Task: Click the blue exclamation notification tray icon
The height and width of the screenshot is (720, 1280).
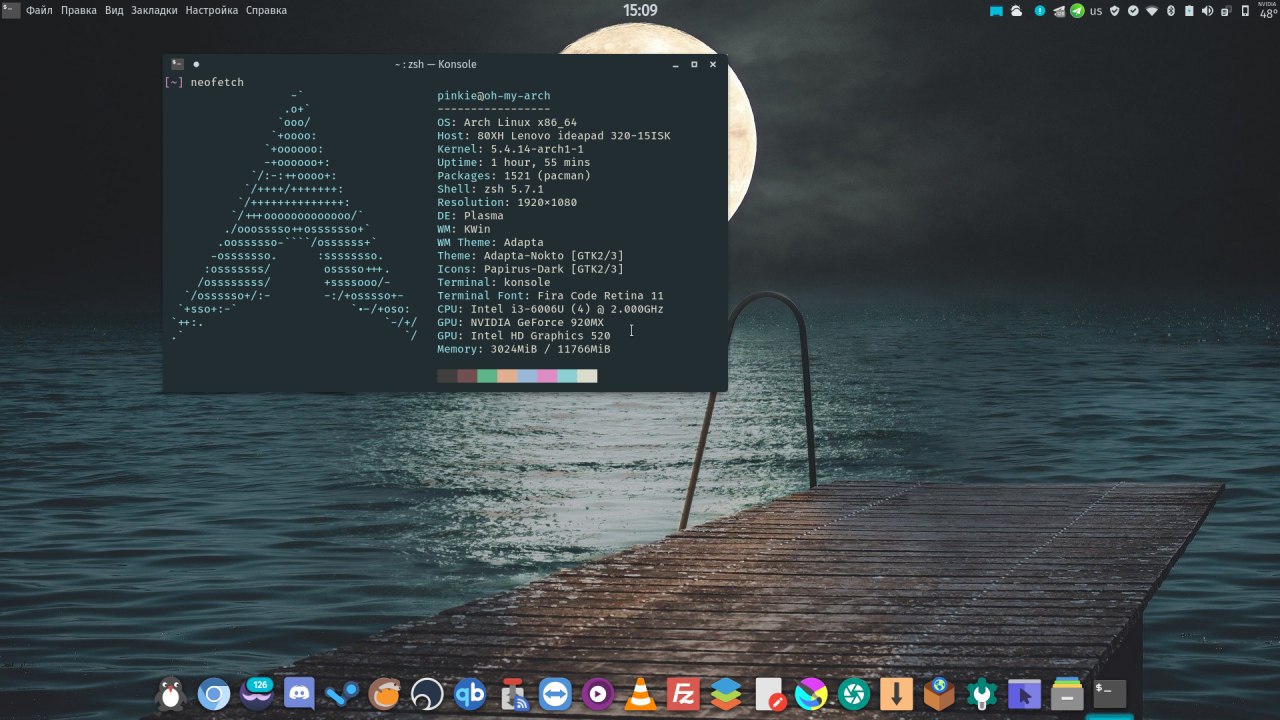Action: pyautogui.click(x=1040, y=11)
